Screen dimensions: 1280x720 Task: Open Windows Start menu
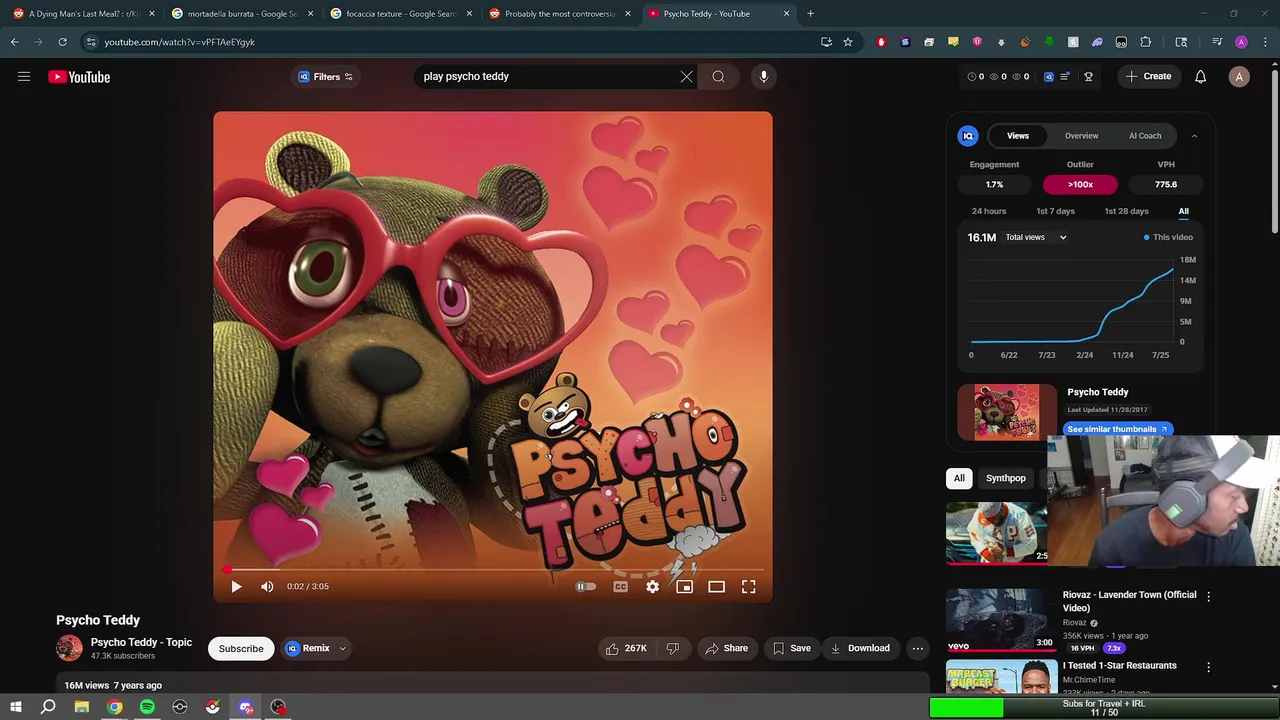[x=16, y=707]
